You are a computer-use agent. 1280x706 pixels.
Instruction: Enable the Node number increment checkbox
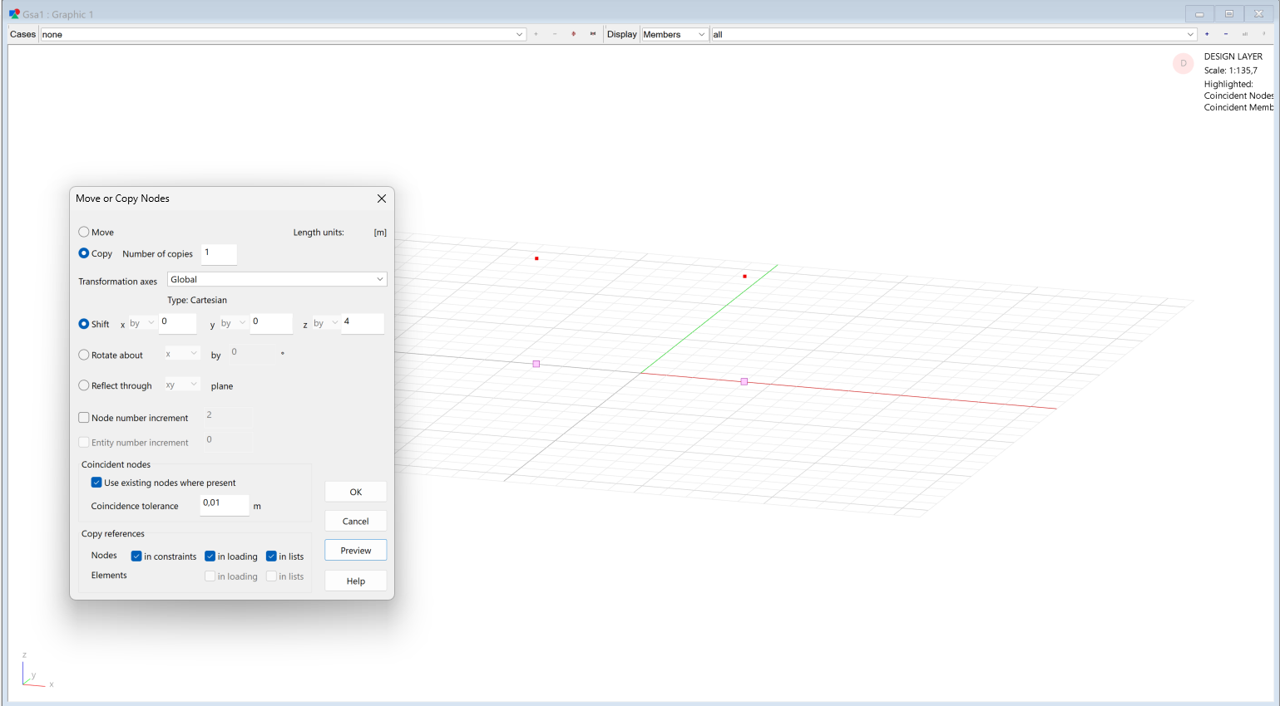(x=84, y=418)
